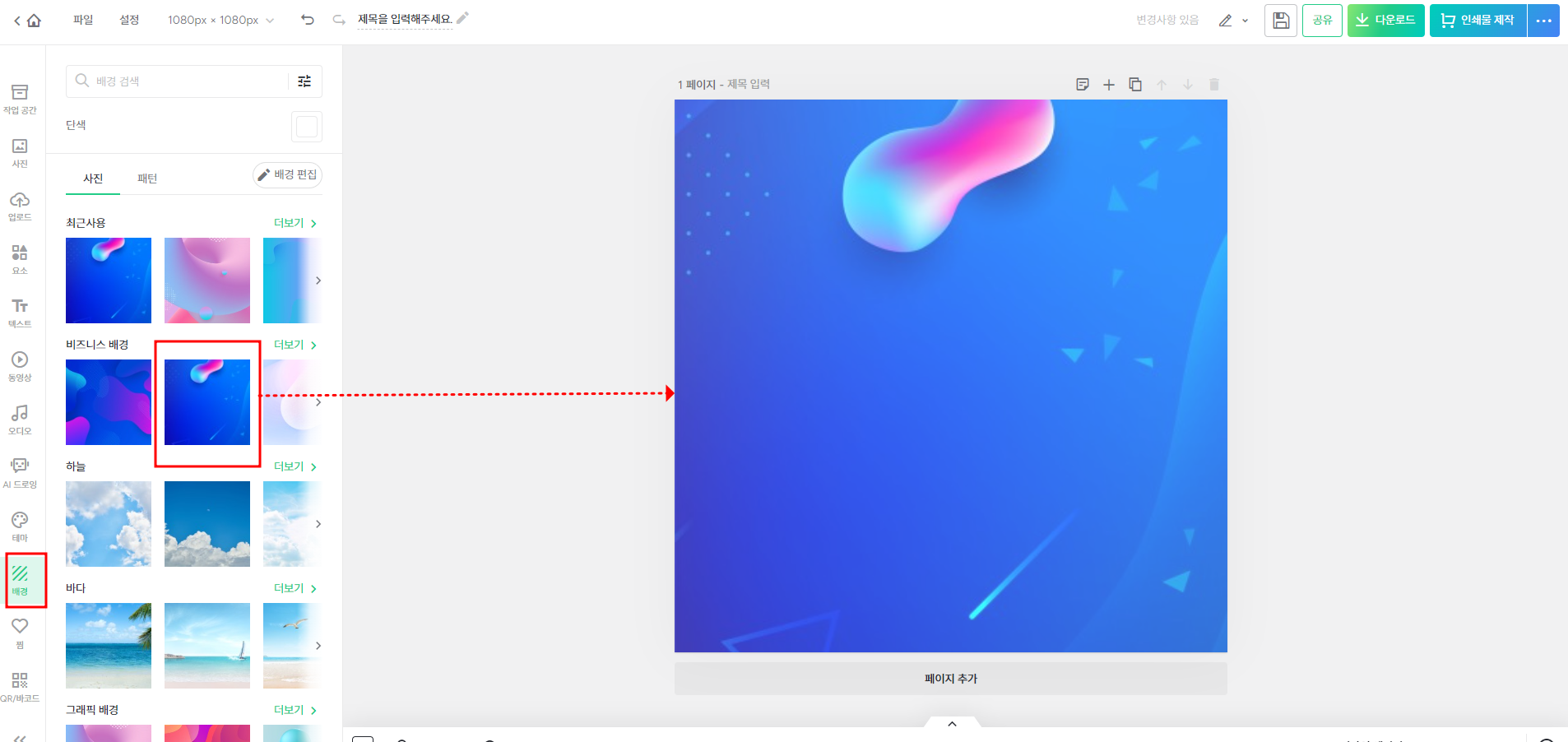Click the 공유 share button

point(1322,21)
